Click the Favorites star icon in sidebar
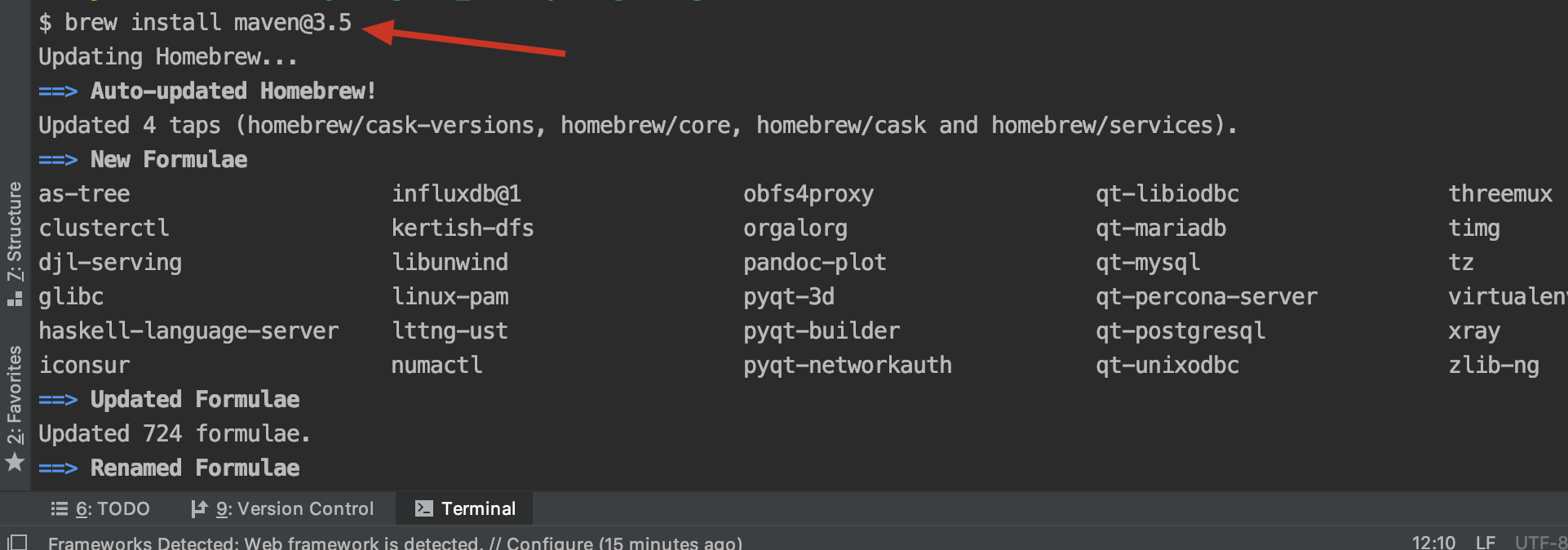Image resolution: width=1568 pixels, height=550 pixels. point(14,464)
